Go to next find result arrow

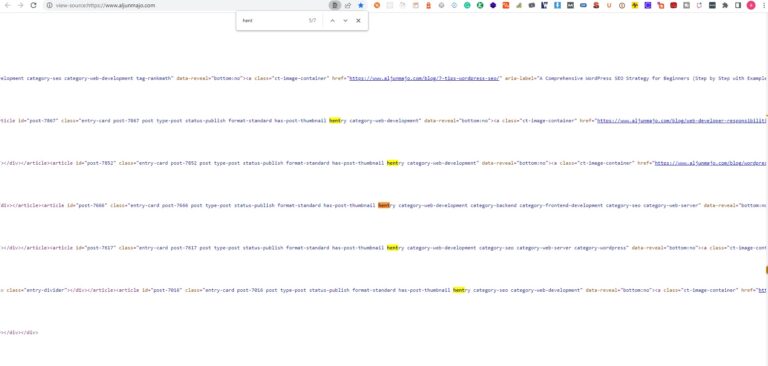point(345,21)
